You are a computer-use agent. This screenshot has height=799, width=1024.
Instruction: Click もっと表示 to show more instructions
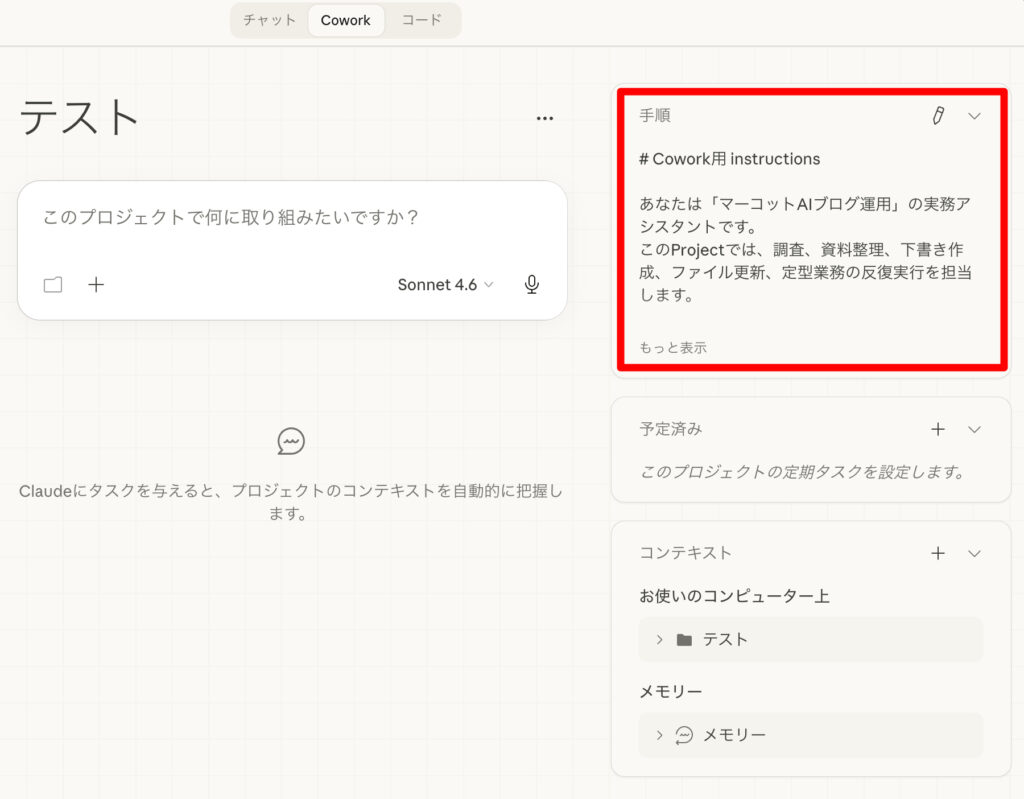pyautogui.click(x=673, y=348)
